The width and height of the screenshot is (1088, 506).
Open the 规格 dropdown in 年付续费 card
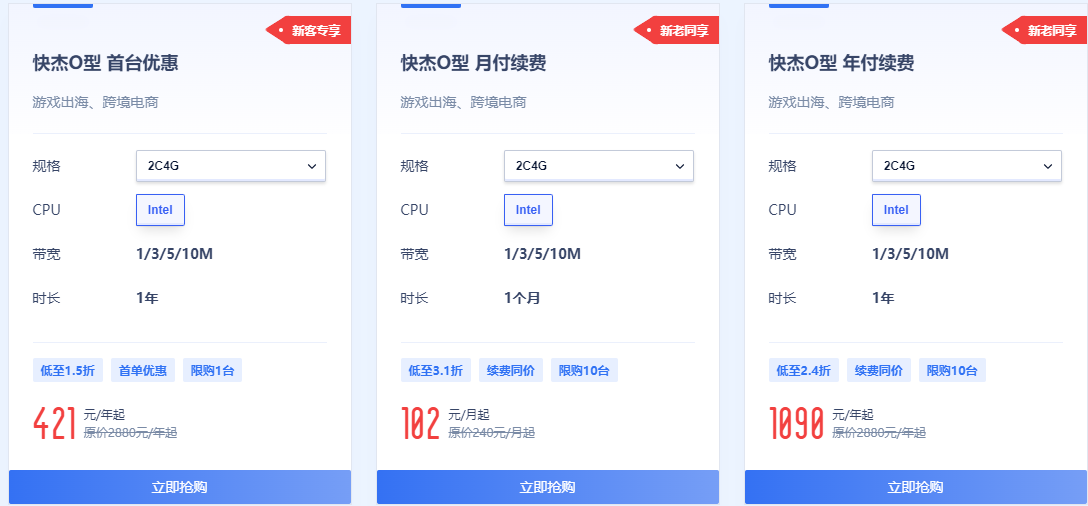tap(966, 166)
